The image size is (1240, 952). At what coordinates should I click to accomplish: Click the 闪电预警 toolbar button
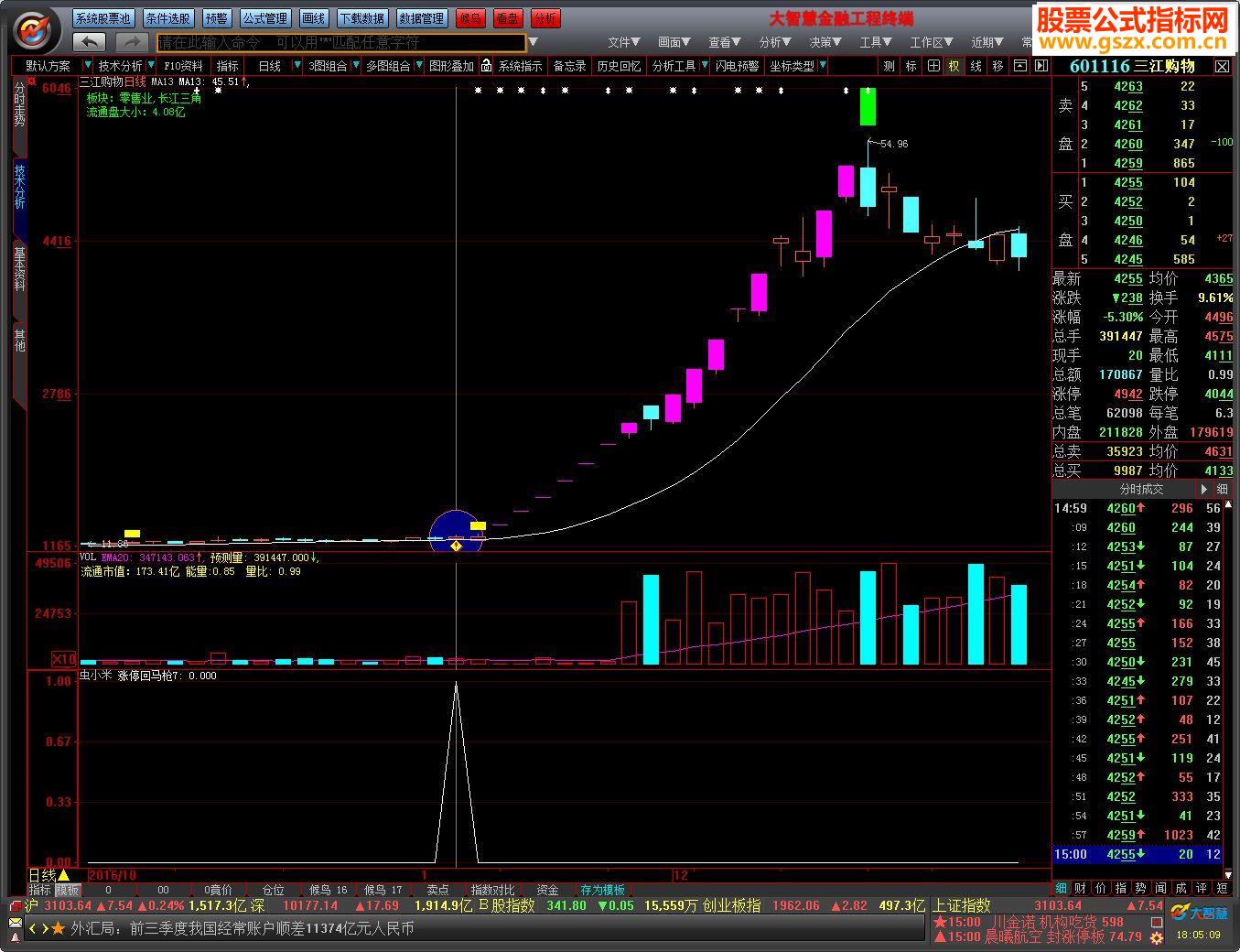tap(737, 66)
